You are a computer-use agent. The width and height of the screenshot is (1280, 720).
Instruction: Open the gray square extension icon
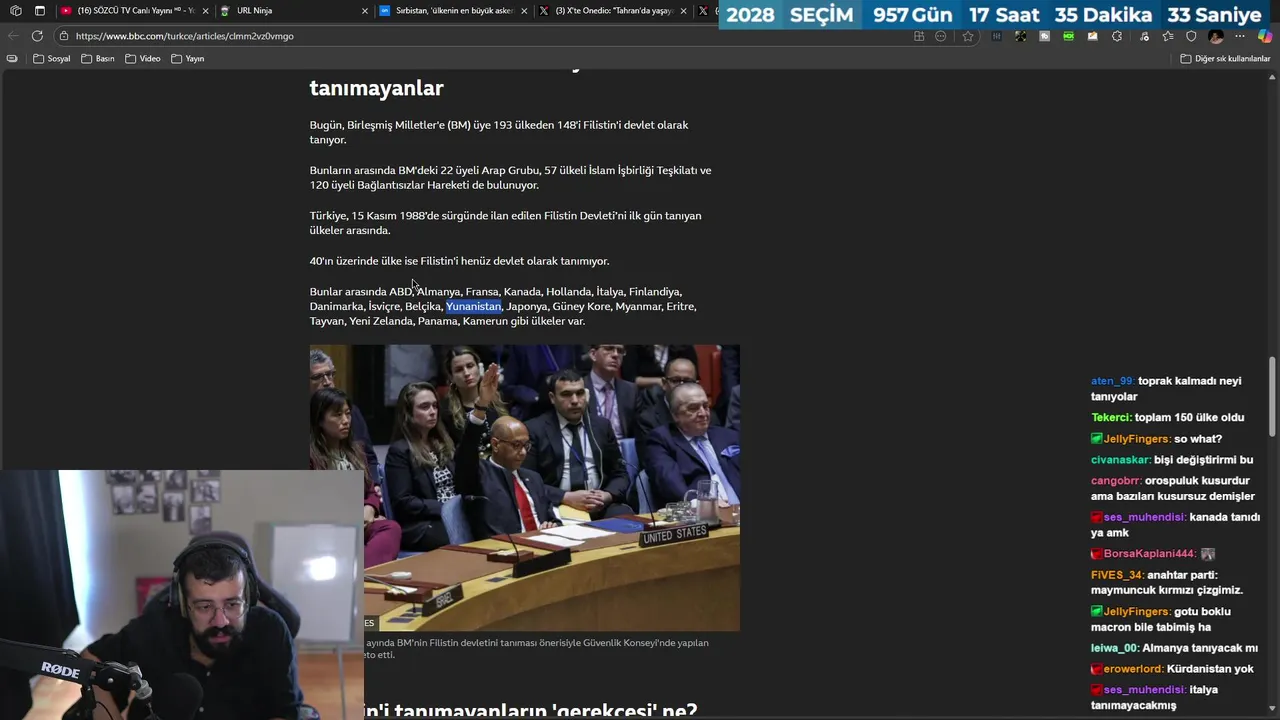point(1045,36)
